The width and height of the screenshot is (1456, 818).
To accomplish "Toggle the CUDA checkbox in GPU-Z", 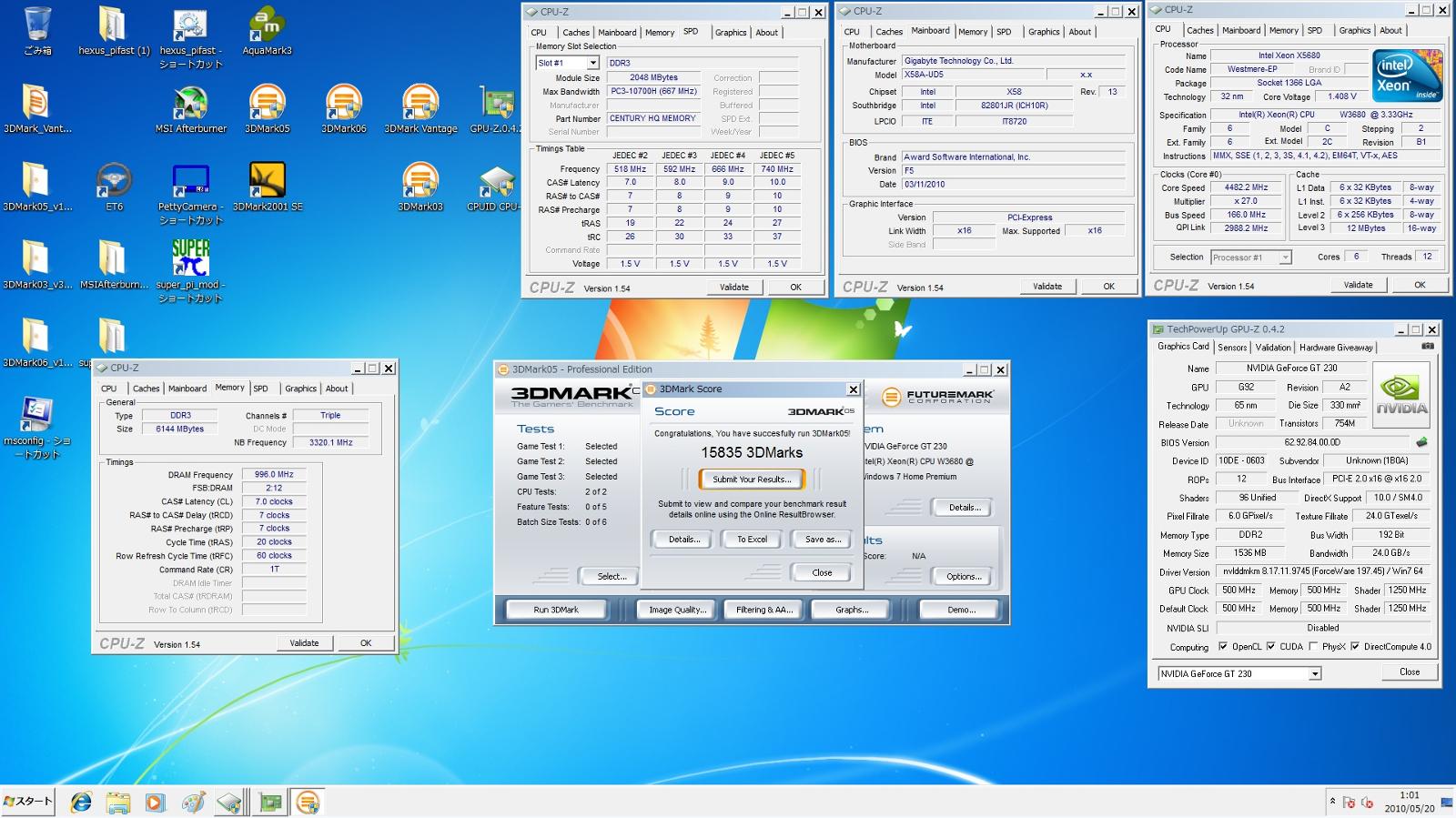I will (x=1270, y=647).
